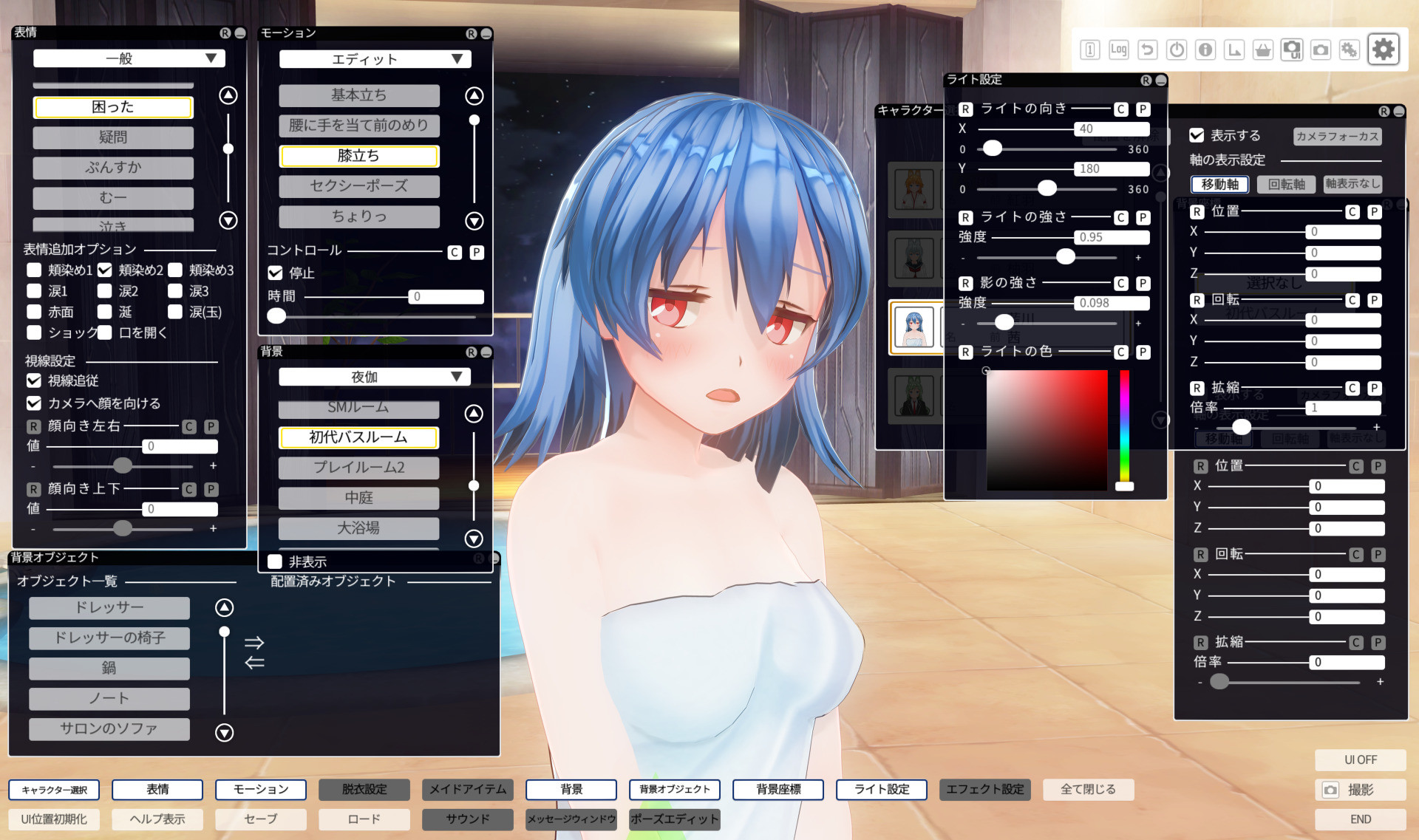Click the shopping basket icon

1263,49
